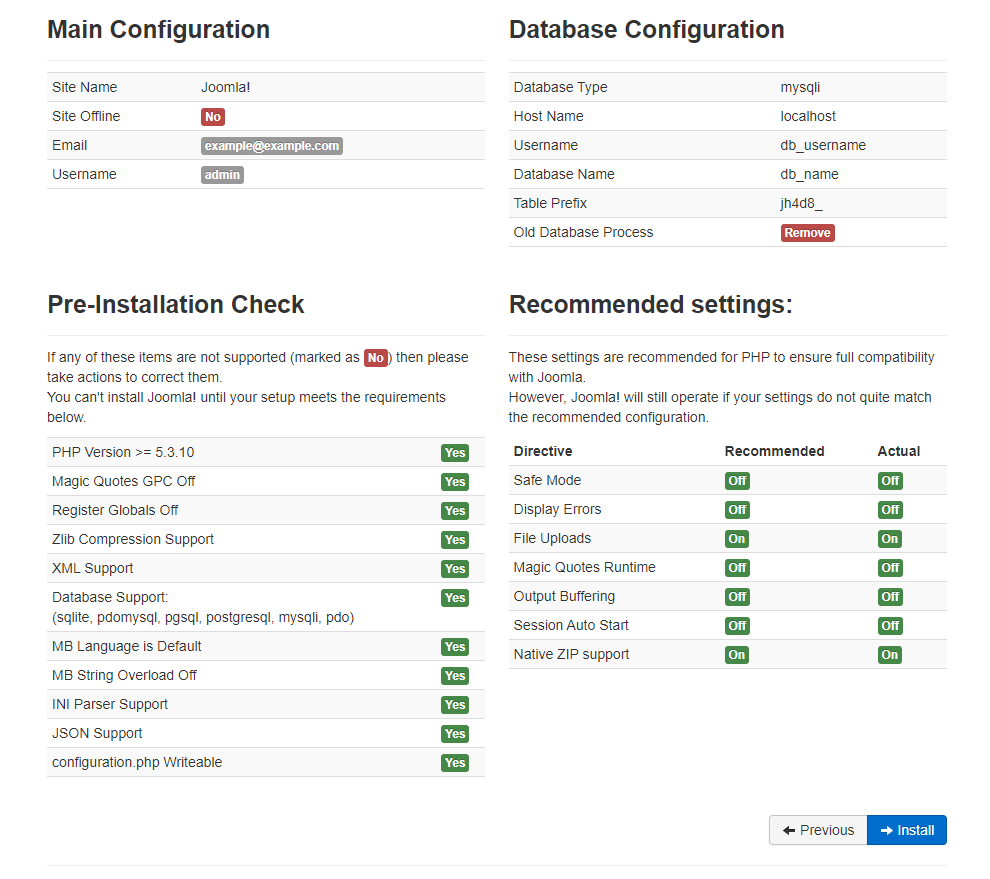Image resolution: width=990 pixels, height=879 pixels.
Task: Click Safe Mode recommended Off badge
Action: click(737, 481)
